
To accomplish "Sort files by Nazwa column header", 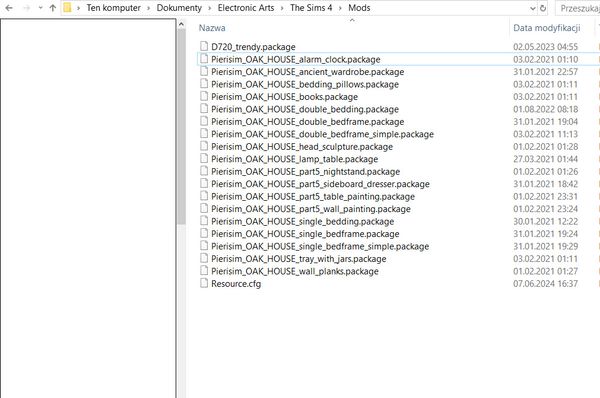I will 212,28.
